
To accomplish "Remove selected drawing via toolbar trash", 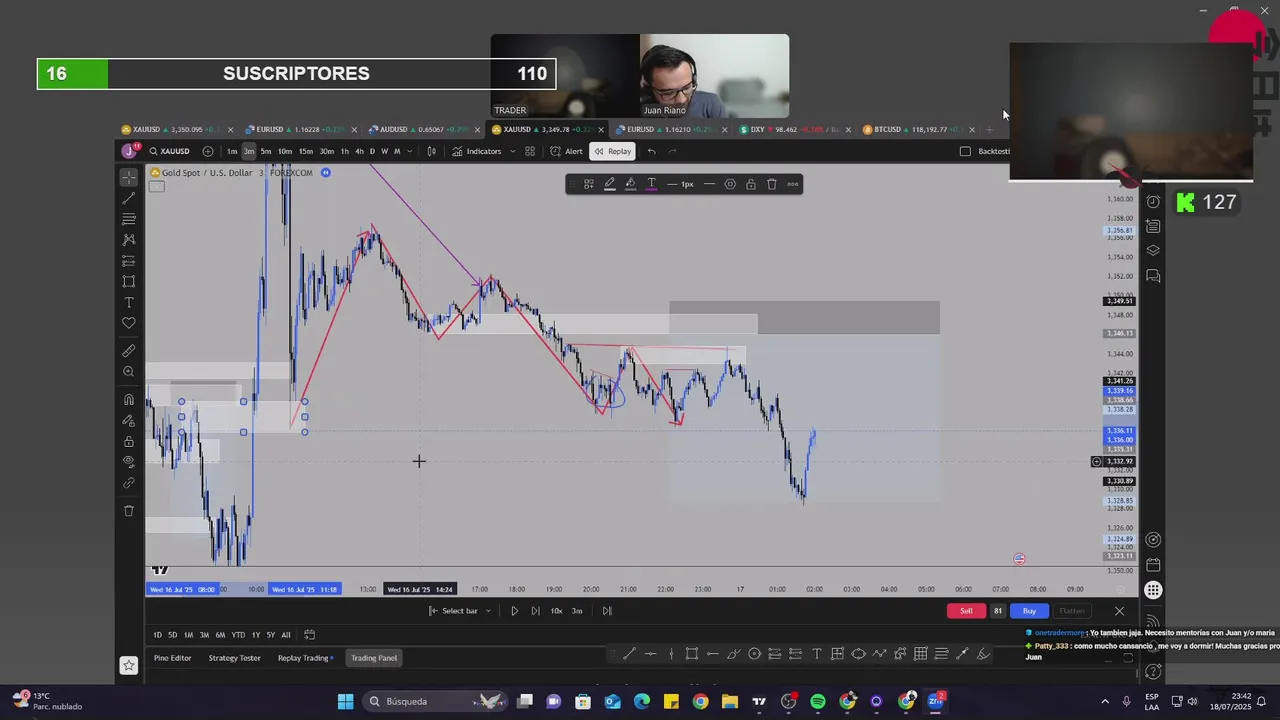I will [772, 184].
